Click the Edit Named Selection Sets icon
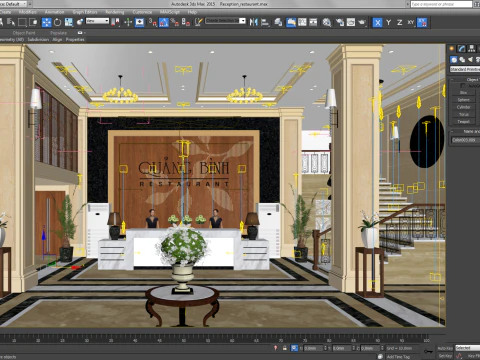The width and height of the screenshot is (480, 360). (199, 22)
